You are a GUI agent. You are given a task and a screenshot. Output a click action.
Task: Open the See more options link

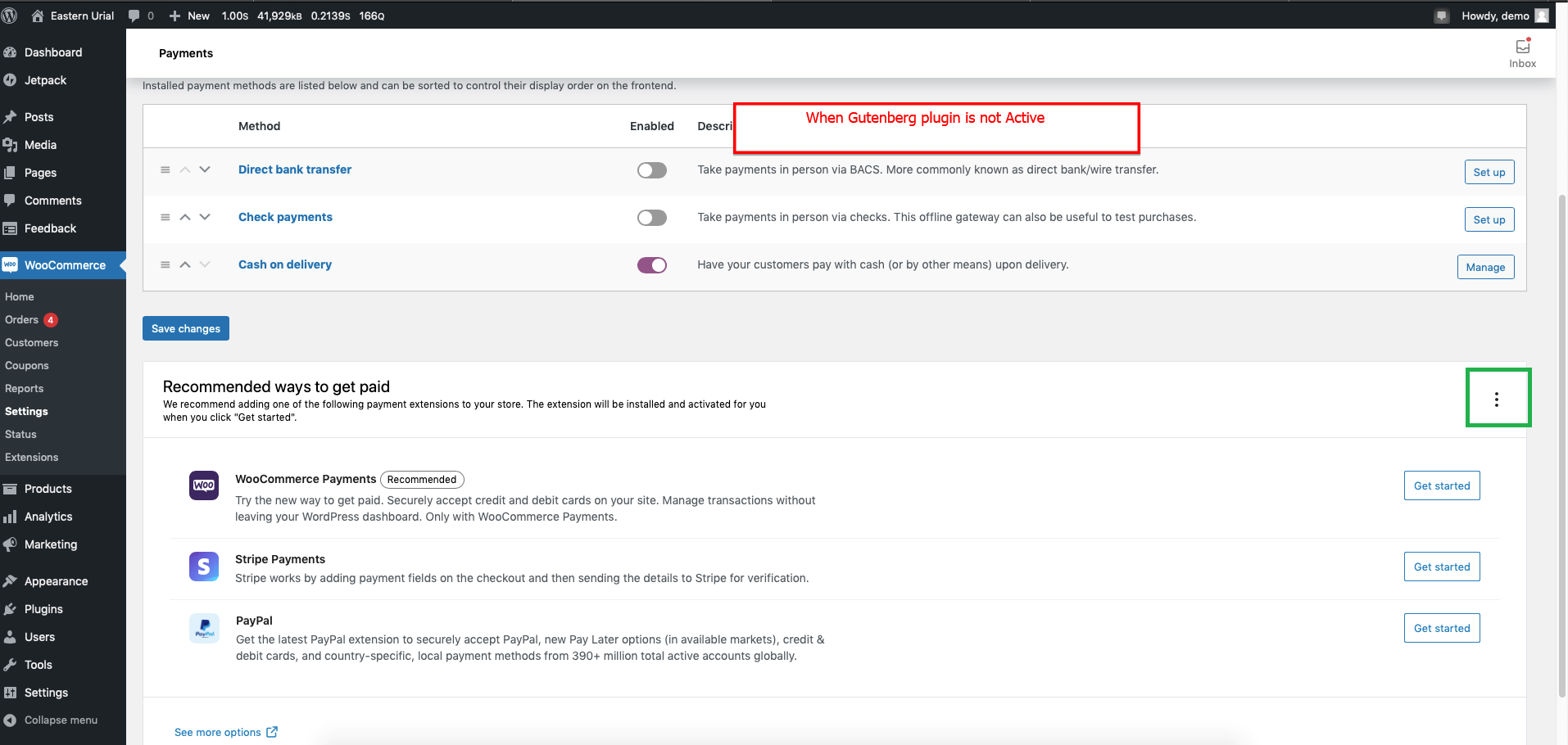point(217,731)
